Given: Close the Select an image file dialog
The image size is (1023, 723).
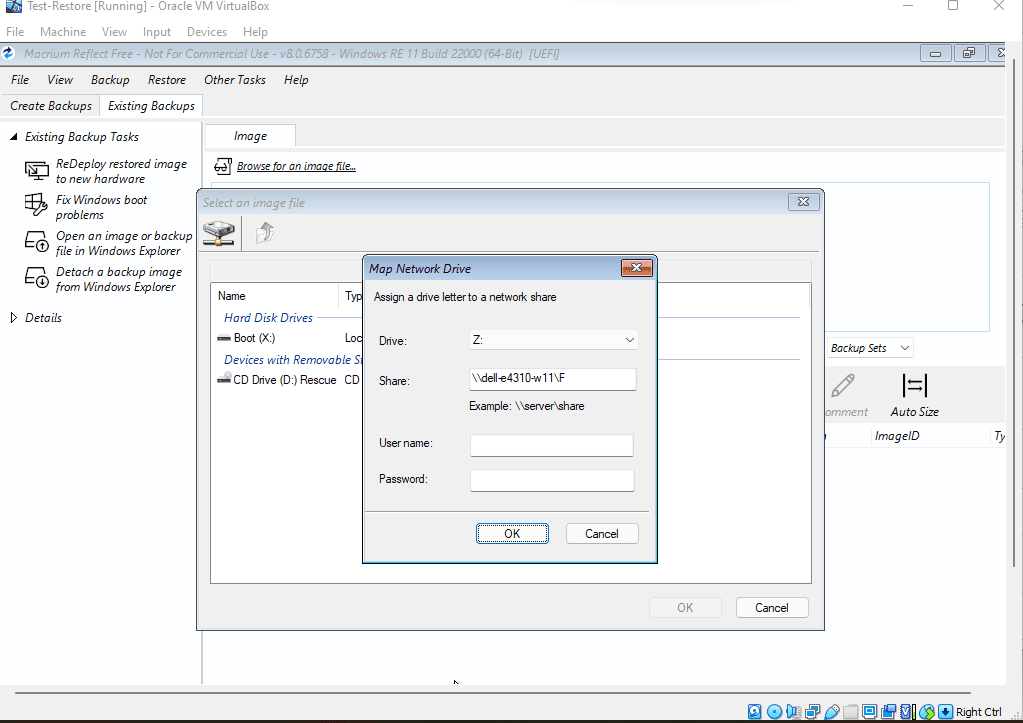Looking at the screenshot, I should 803,202.
